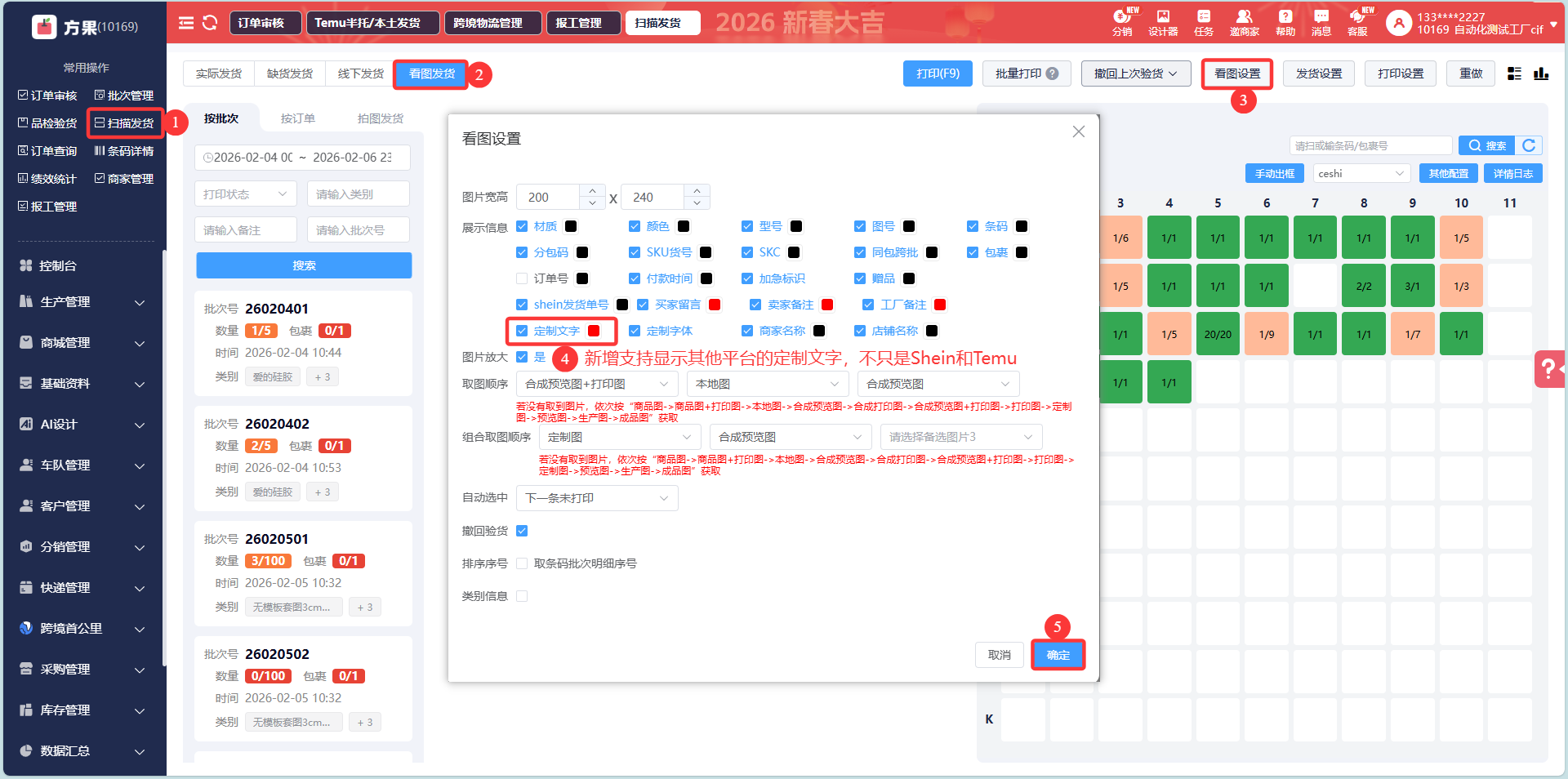Open 自动选中 下一条未打印 dropdown
Screen dimensions: 1568x779
(x=597, y=498)
